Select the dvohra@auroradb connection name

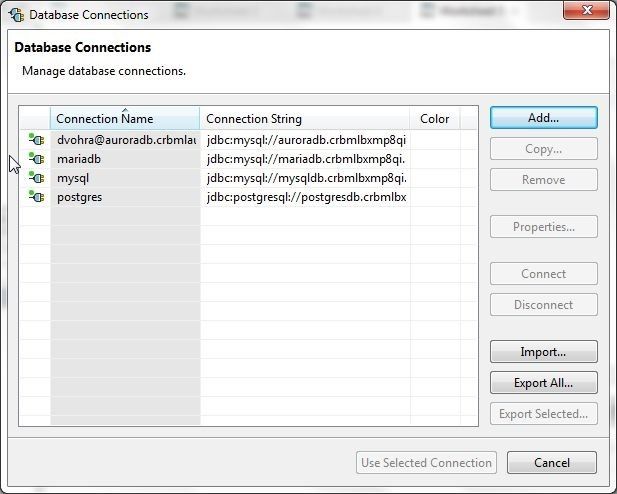pos(126,140)
